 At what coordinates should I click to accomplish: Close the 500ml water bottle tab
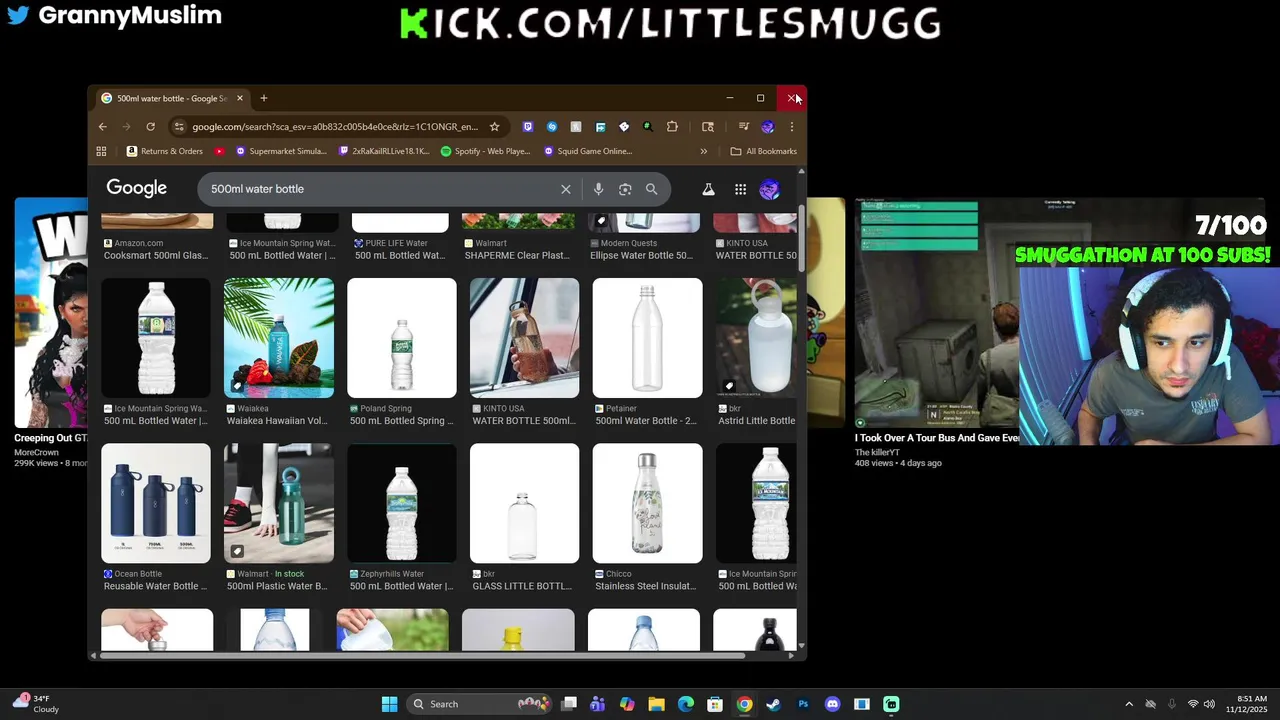coord(240,98)
